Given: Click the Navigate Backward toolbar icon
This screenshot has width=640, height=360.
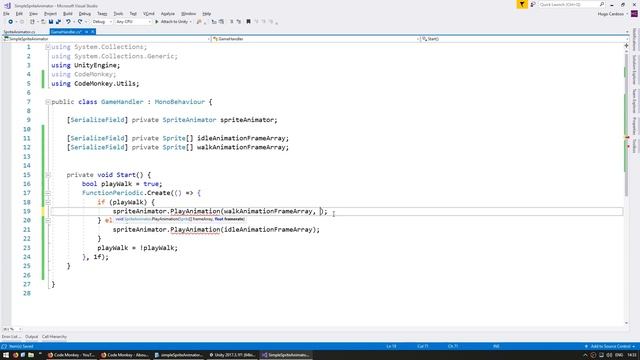Looking at the screenshot, I should click(11, 22).
